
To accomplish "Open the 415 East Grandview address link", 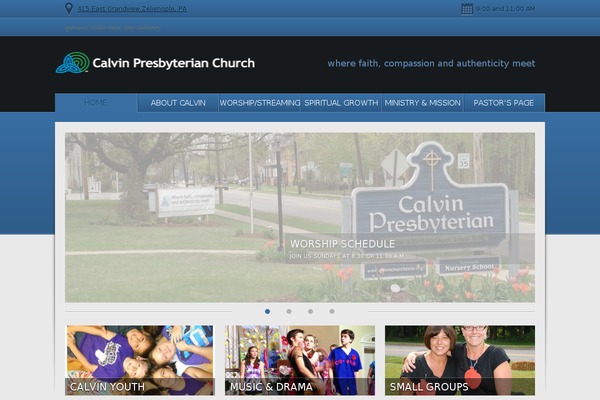I will click(132, 8).
